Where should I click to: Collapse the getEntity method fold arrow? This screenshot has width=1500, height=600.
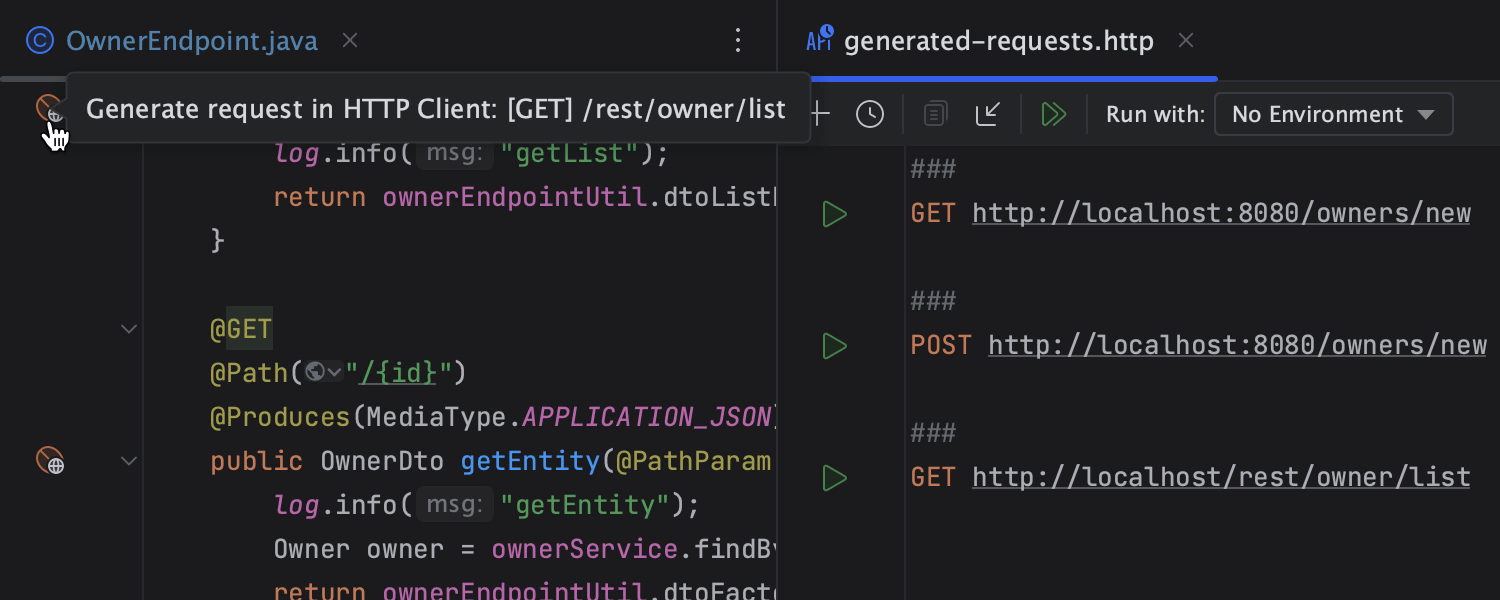point(129,461)
